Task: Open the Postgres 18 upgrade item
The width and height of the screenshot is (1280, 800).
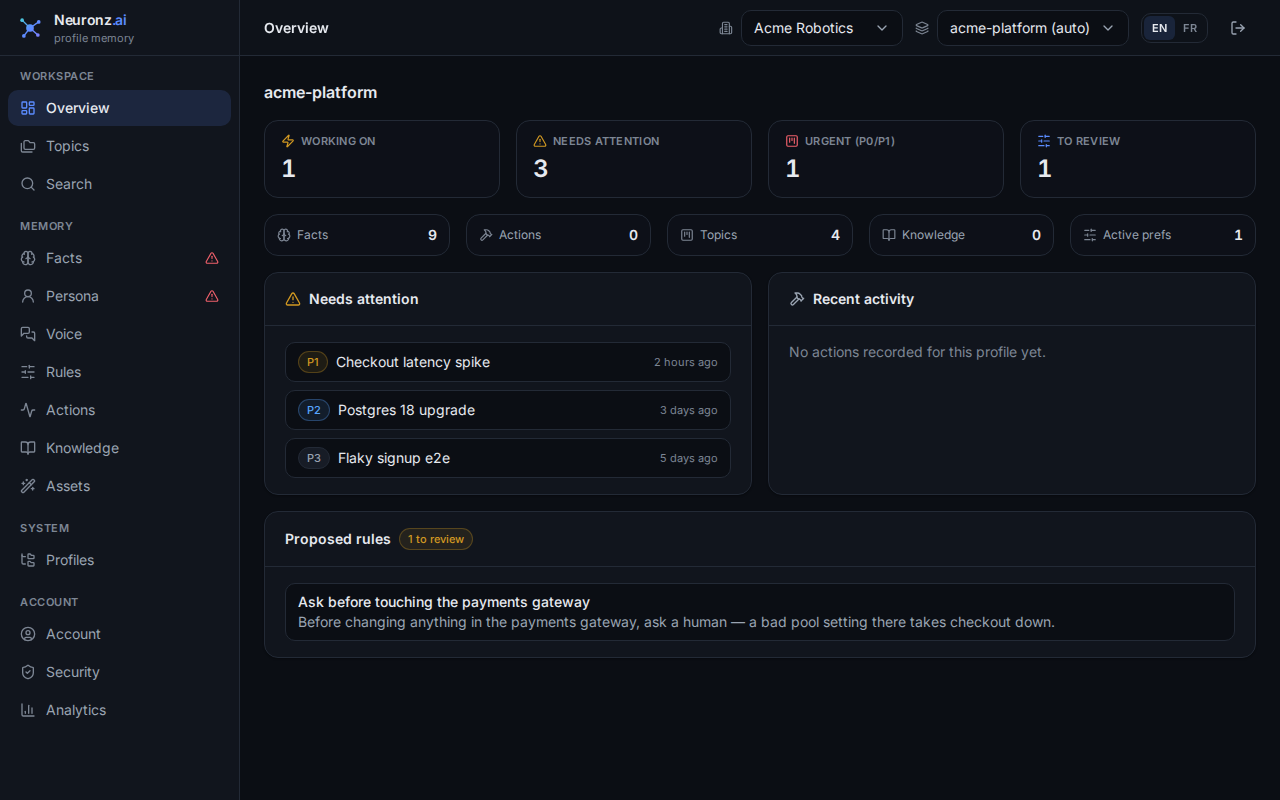Action: coord(508,410)
